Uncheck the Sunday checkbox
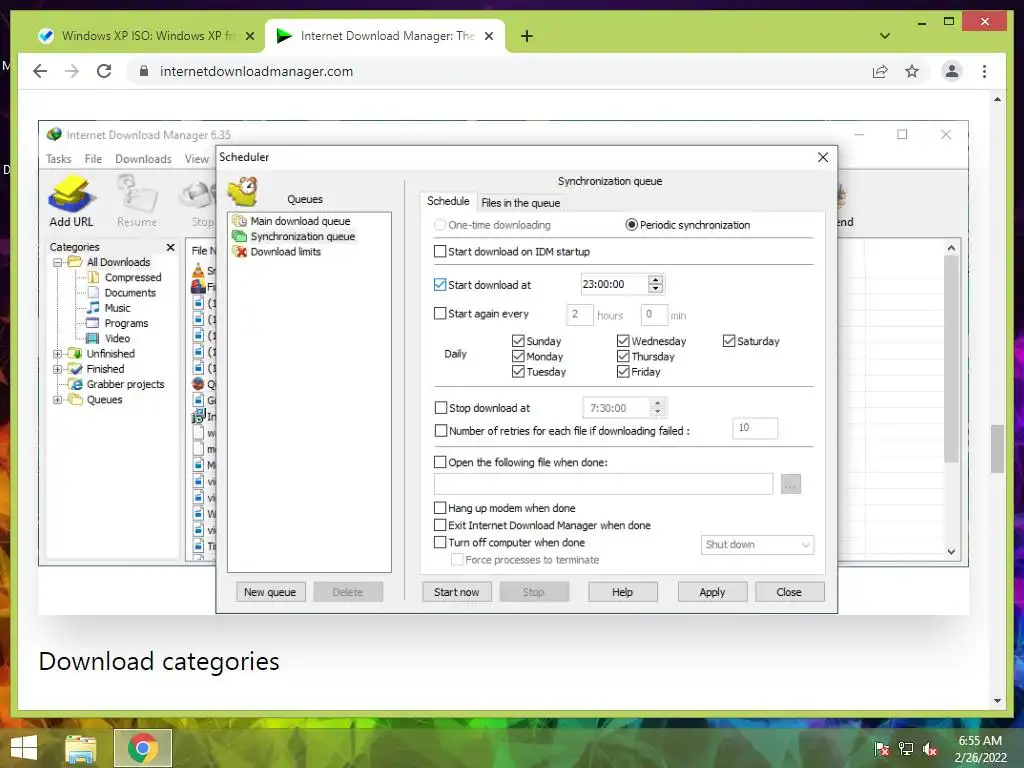Viewport: 1024px width, 768px height. pos(519,341)
